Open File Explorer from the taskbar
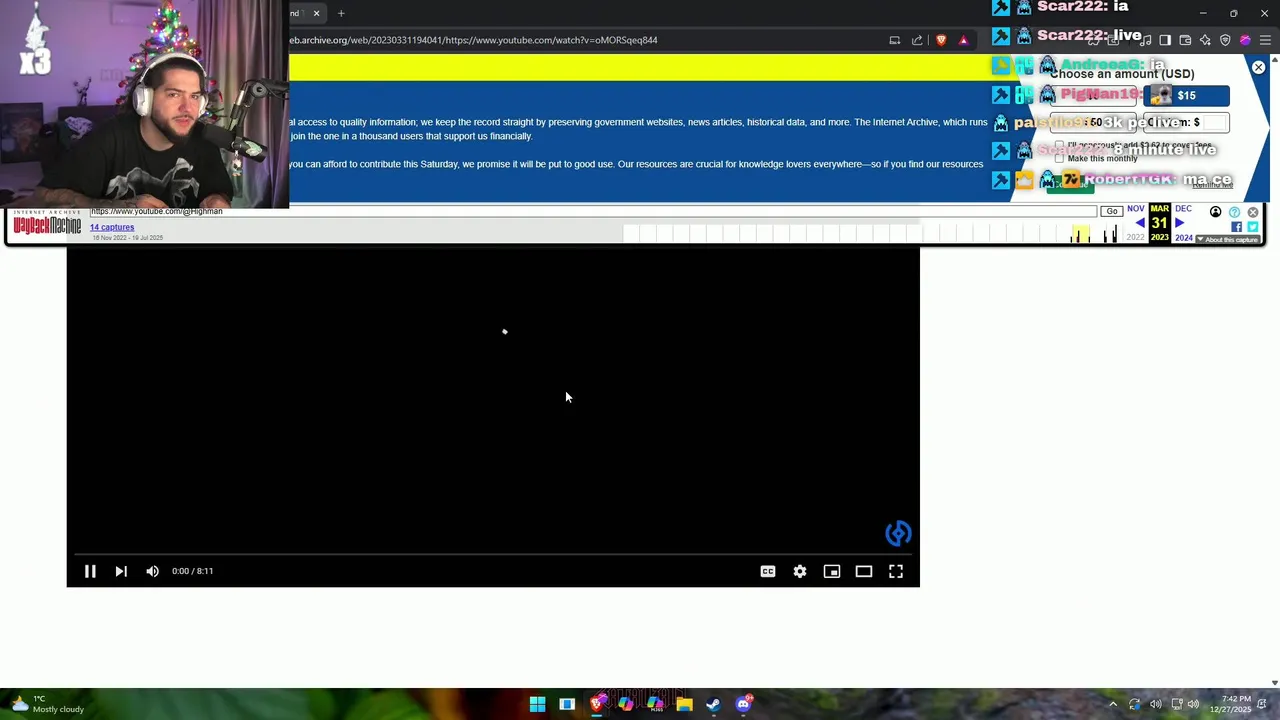Screen dimensions: 1280x720 (684, 704)
